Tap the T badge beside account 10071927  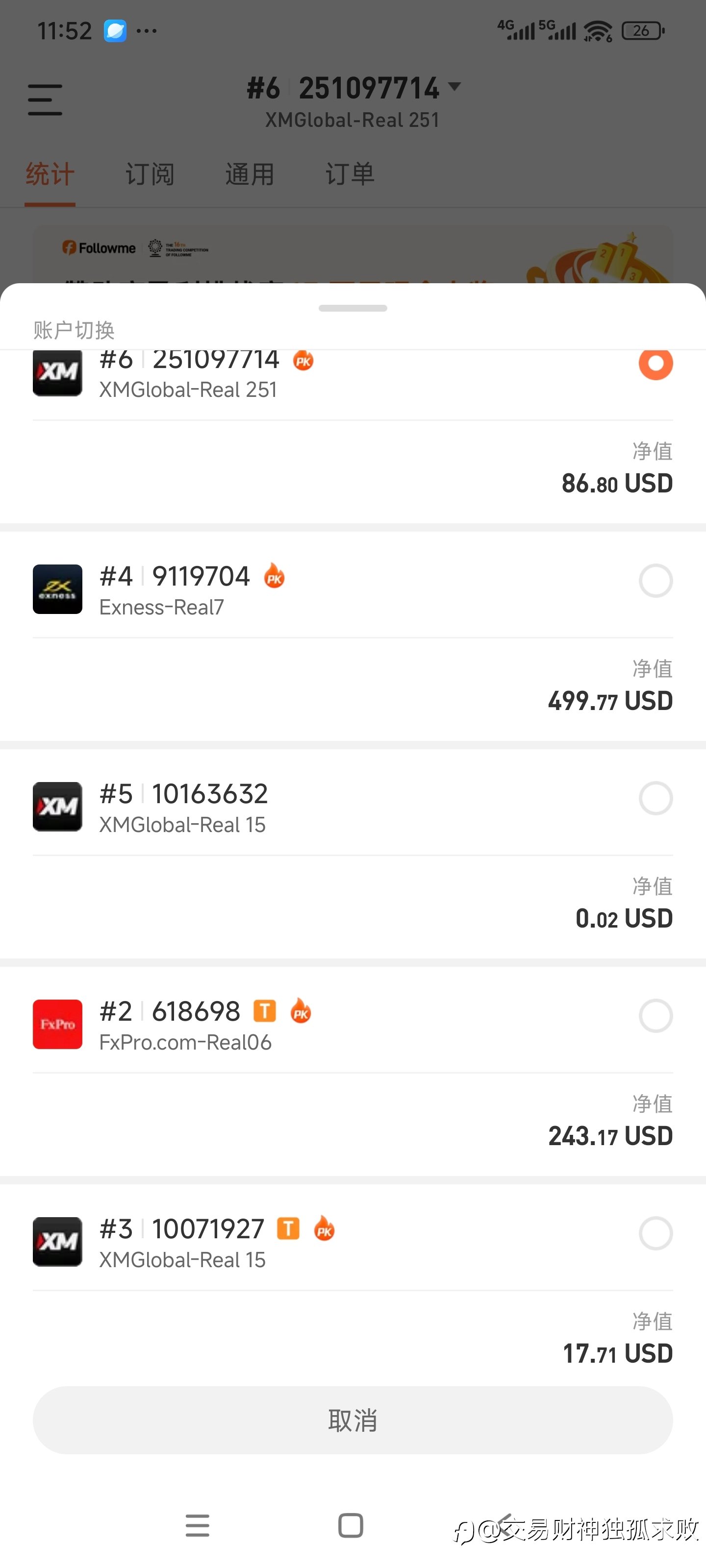(288, 1228)
